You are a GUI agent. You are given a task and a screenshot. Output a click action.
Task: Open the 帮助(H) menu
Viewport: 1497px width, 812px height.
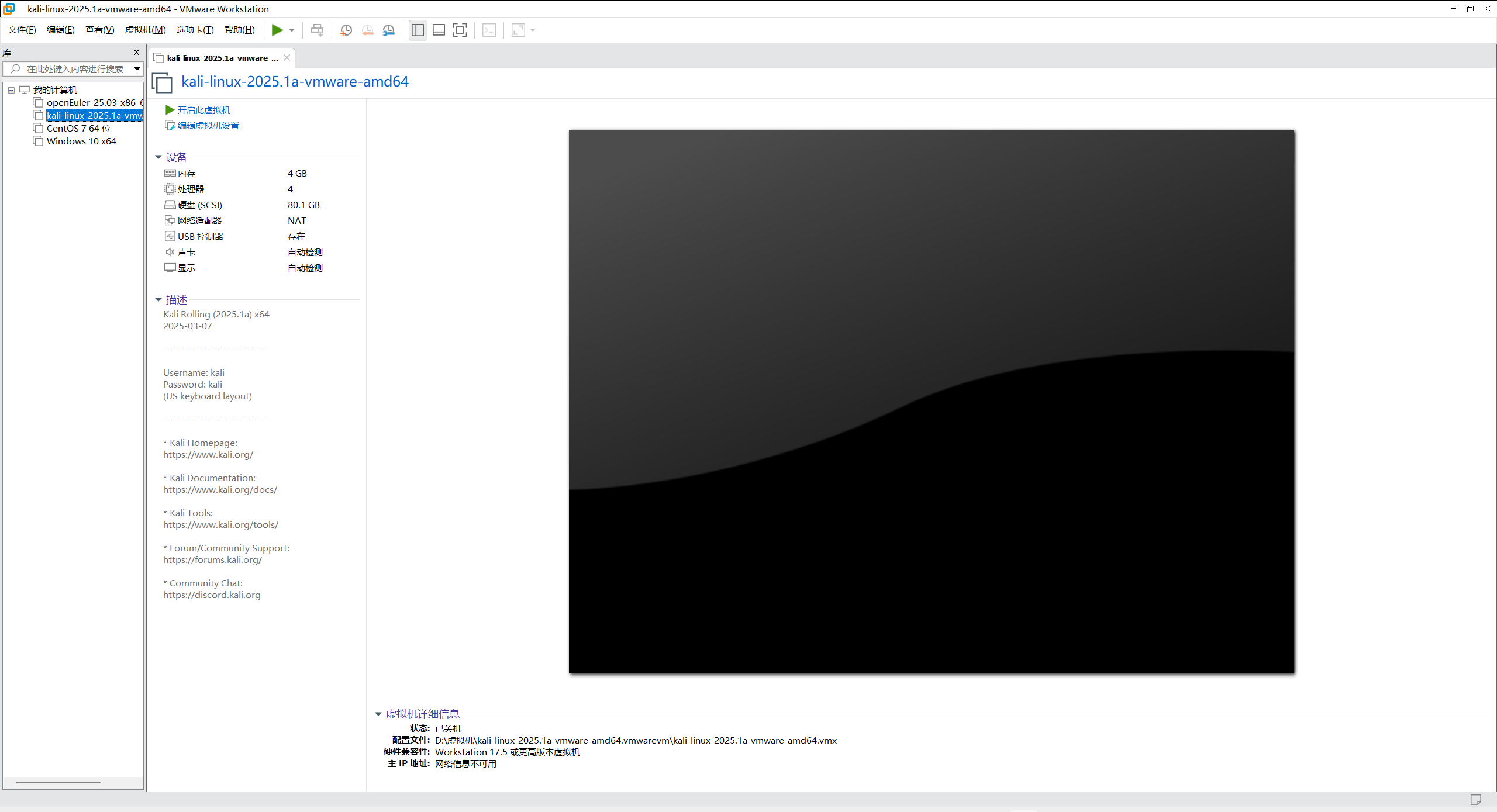point(239,30)
